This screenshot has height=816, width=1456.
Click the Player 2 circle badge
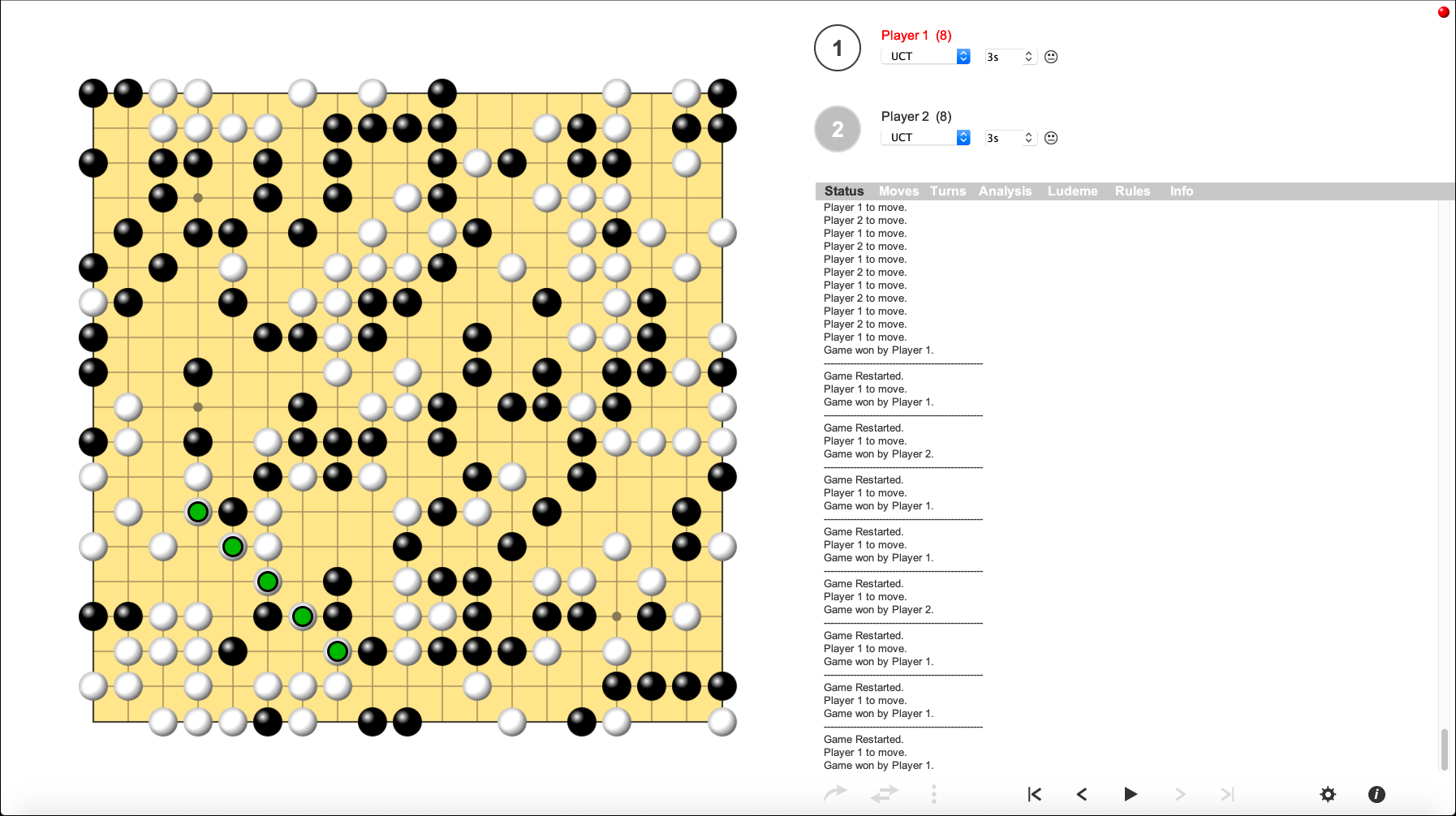837,129
